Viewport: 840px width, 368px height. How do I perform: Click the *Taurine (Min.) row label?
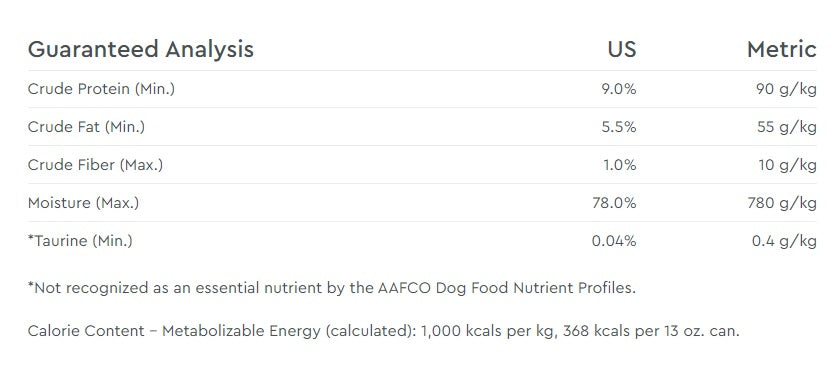[x=80, y=241]
